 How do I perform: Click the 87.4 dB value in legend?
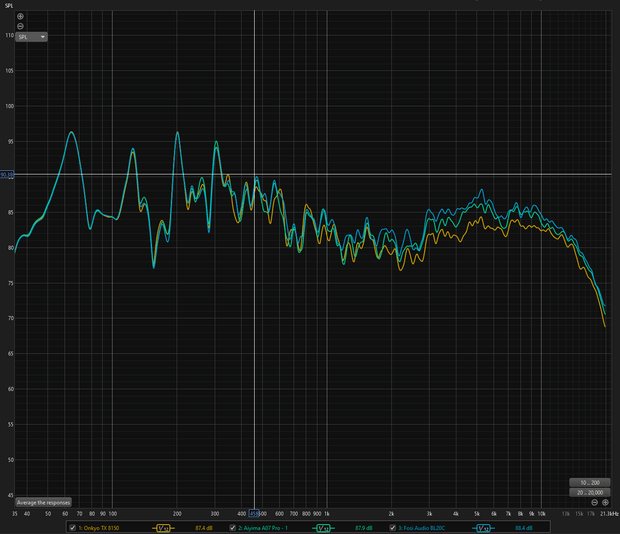pos(204,528)
